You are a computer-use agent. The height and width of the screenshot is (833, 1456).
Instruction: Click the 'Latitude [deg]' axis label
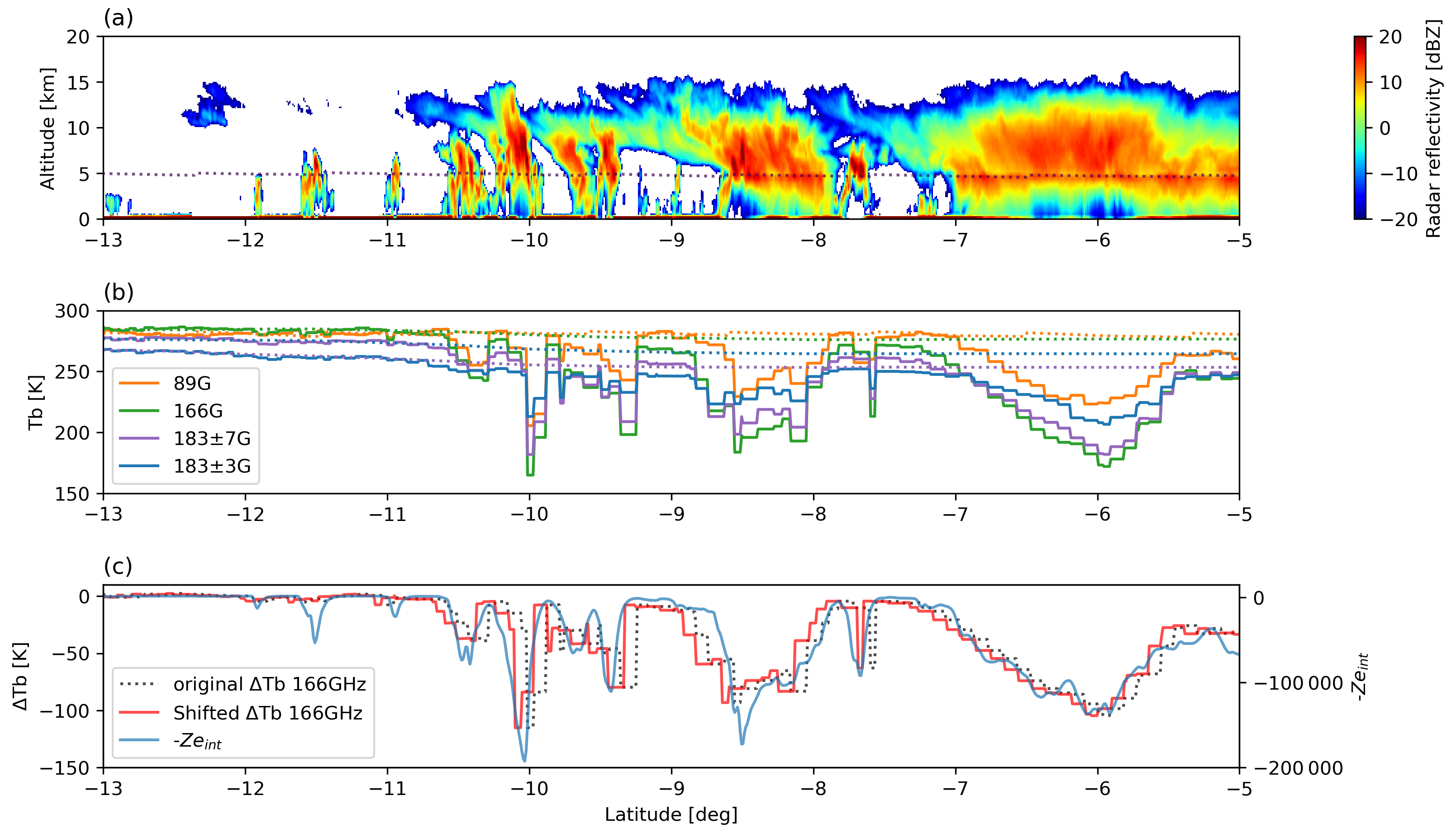coord(671,815)
